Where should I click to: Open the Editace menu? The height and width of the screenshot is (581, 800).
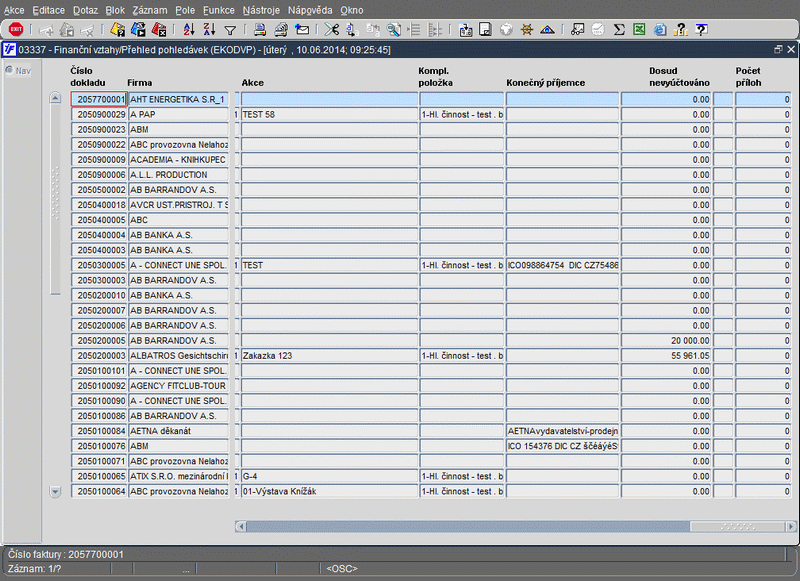(48, 10)
